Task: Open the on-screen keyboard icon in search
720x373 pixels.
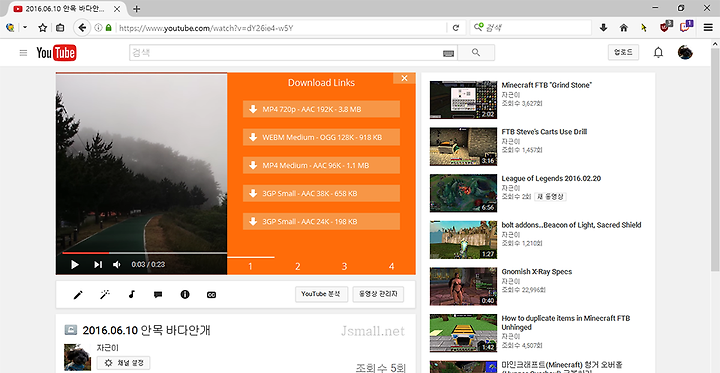Action: [449, 54]
